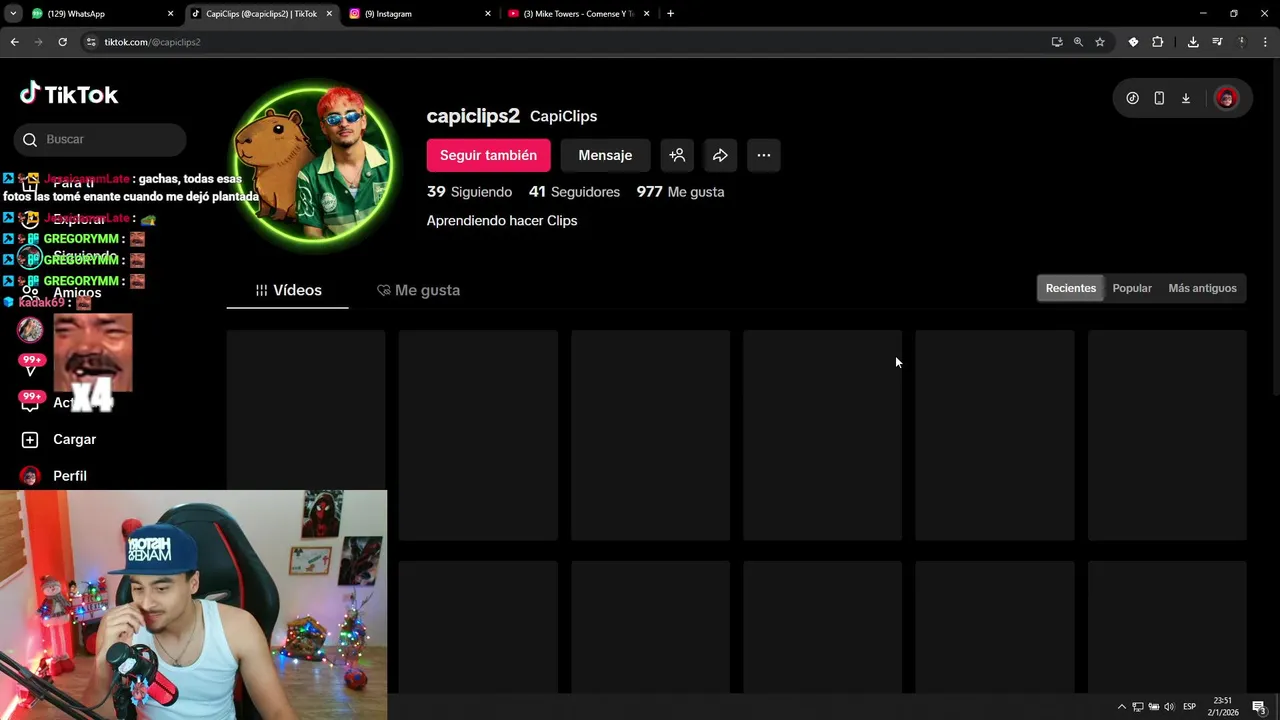Click the phone app icon in top-right pill
Viewport: 1280px width, 720px height.
[x=1159, y=98]
